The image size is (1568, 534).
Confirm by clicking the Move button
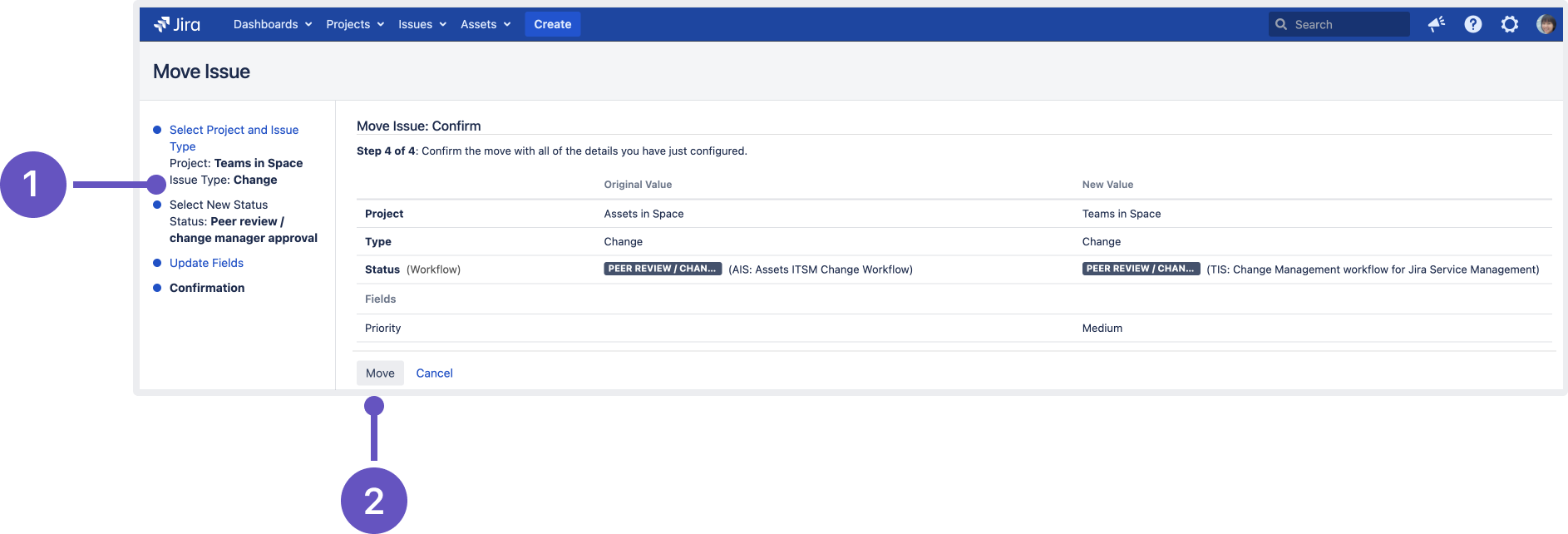pos(380,373)
